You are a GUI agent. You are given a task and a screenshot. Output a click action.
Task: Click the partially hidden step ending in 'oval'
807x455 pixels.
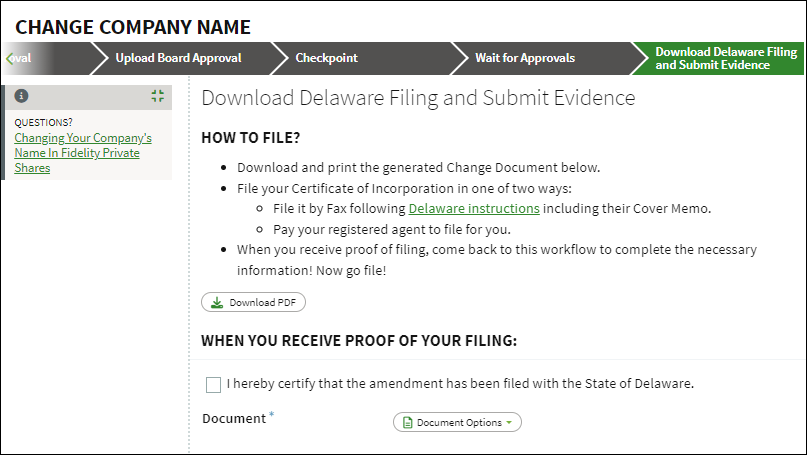[x=23, y=58]
